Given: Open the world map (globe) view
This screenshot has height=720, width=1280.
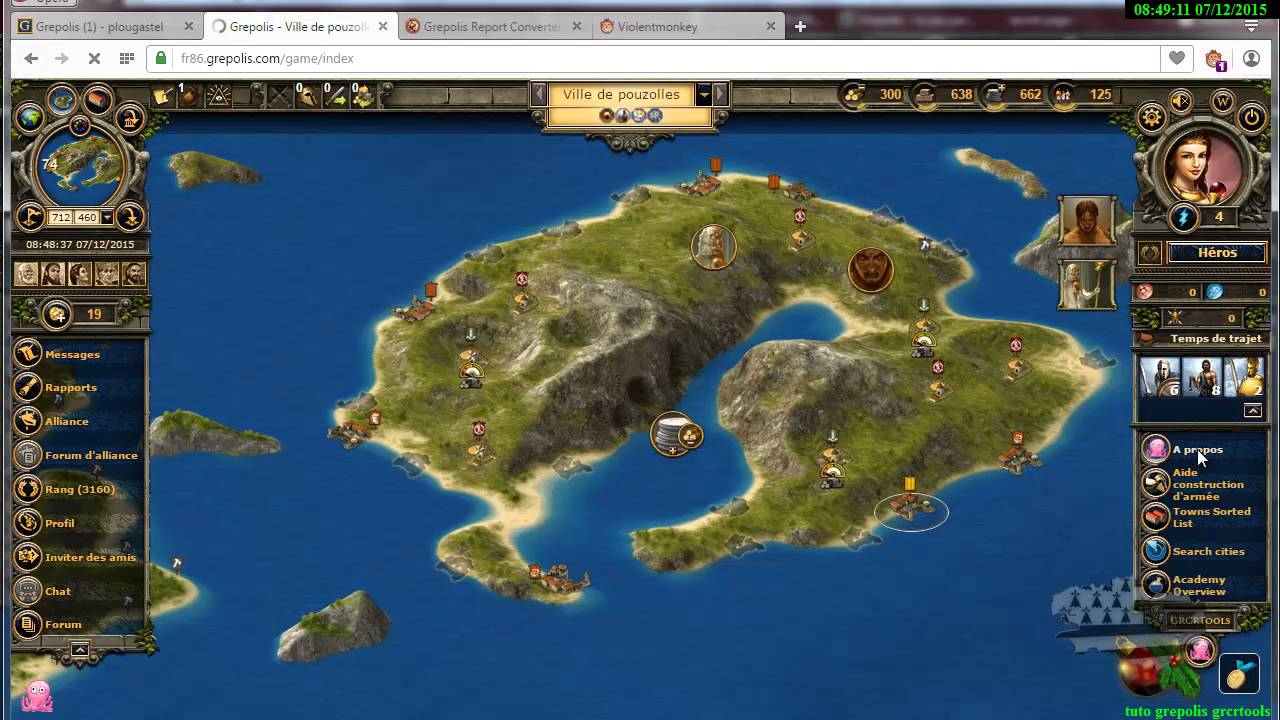Looking at the screenshot, I should pyautogui.click(x=30, y=118).
